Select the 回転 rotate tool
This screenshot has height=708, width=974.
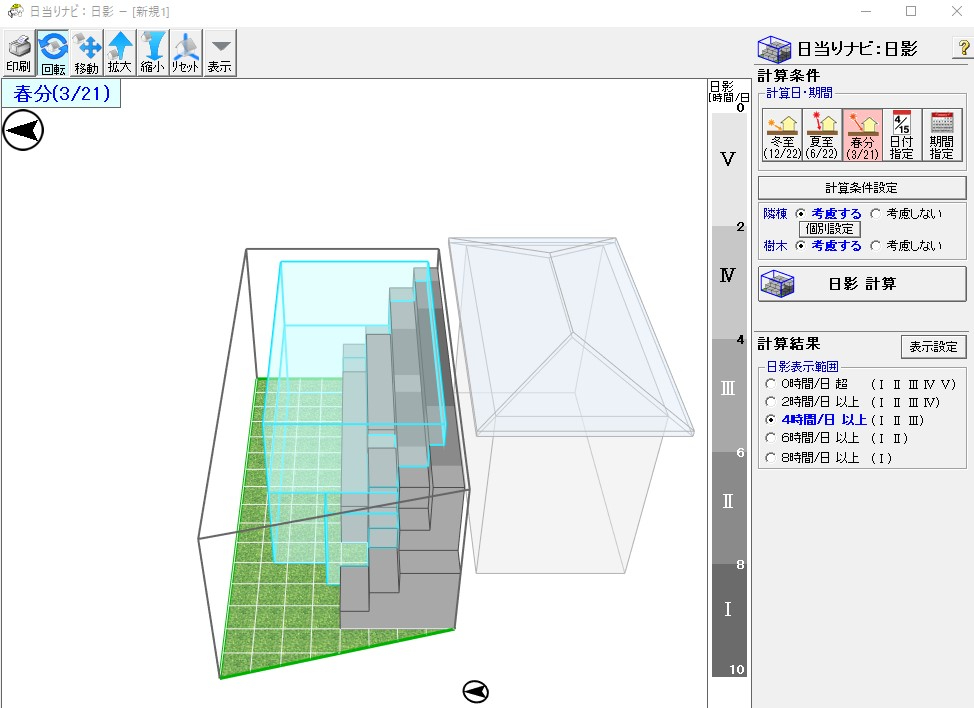(x=53, y=53)
